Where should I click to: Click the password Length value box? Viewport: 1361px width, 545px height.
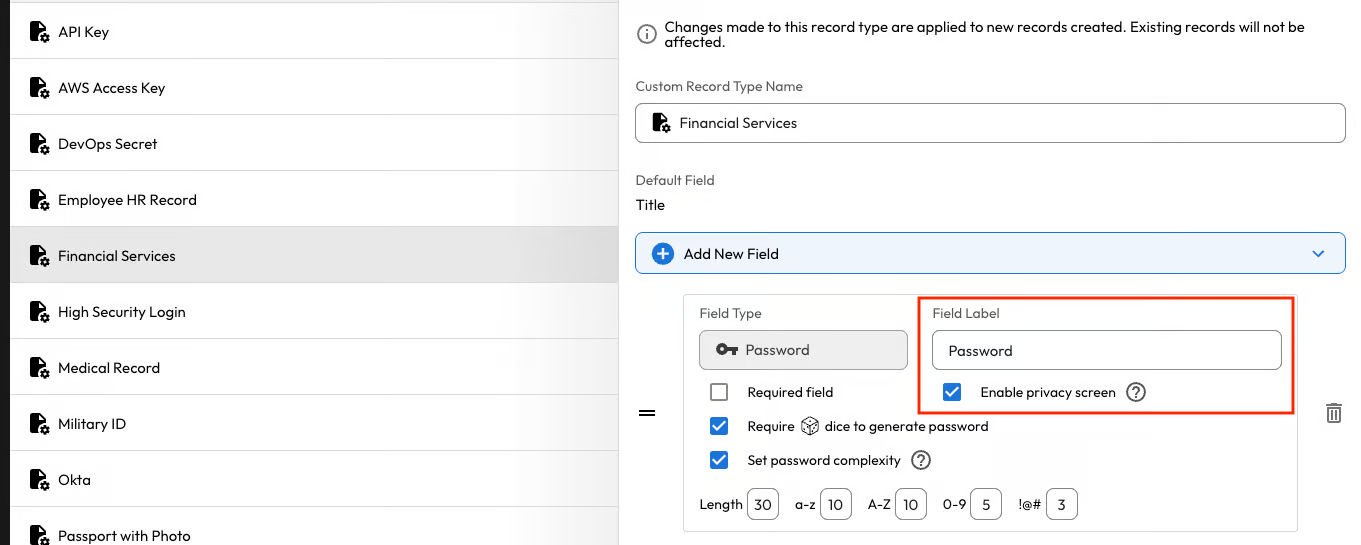762,505
